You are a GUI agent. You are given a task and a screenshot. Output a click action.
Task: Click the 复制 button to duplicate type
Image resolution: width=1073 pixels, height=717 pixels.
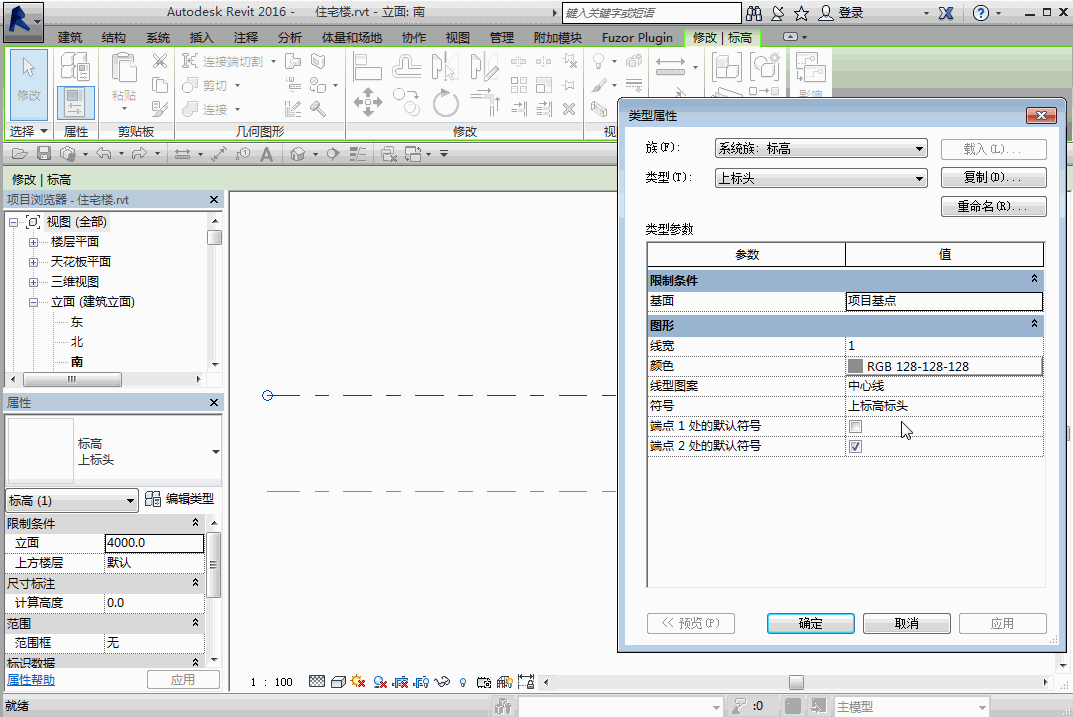993,178
